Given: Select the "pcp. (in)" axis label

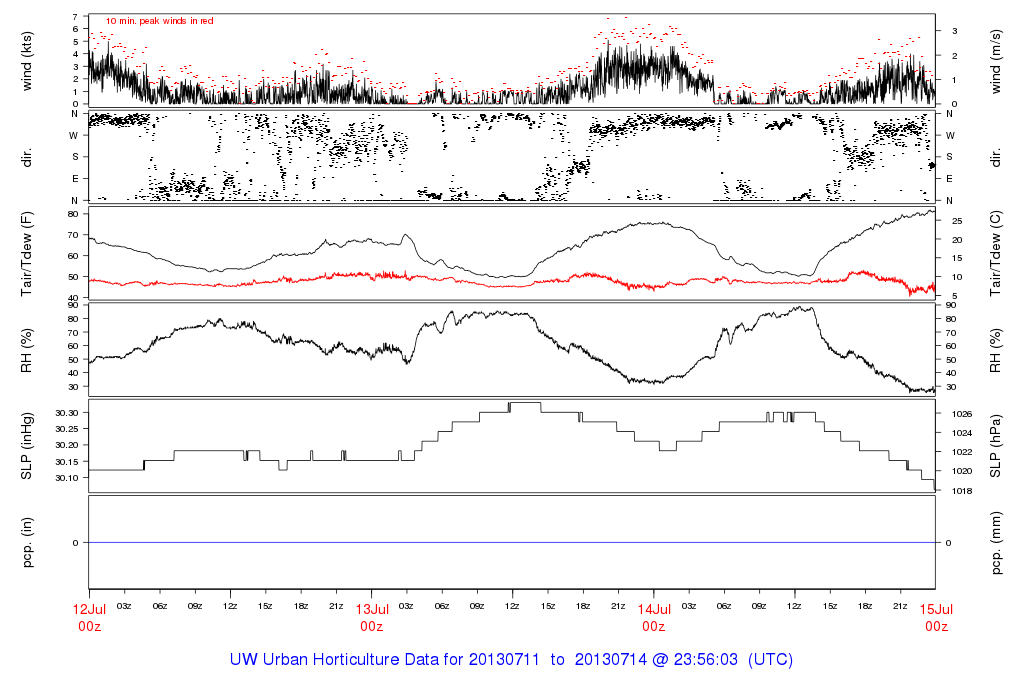Looking at the screenshot, I should pos(27,542).
